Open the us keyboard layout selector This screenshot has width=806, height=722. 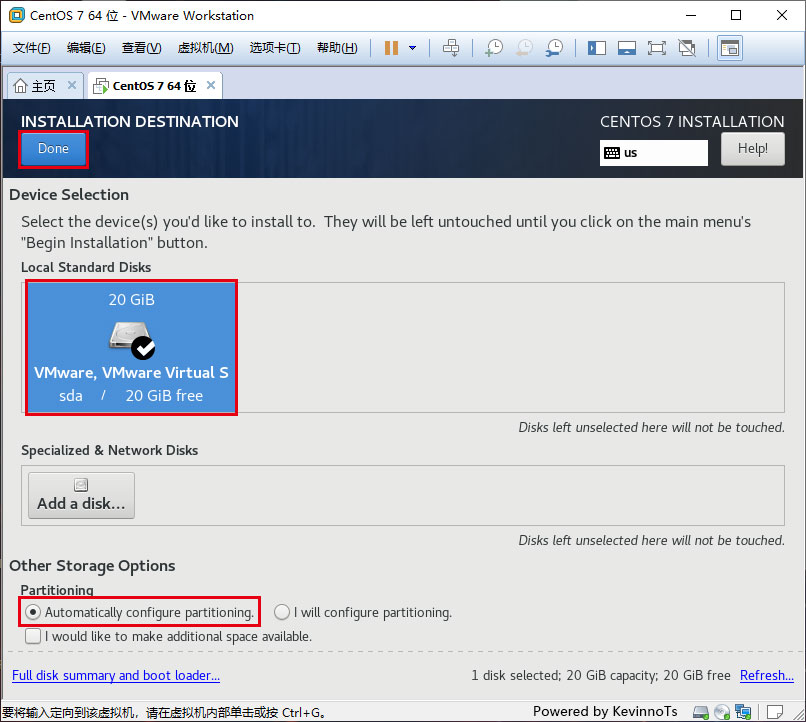(653, 153)
